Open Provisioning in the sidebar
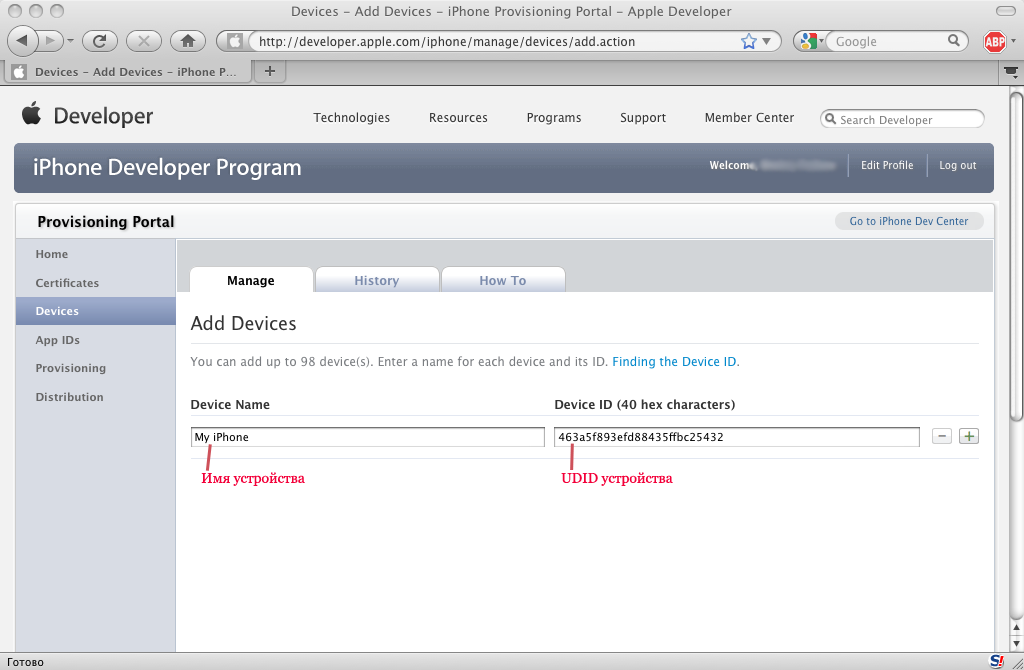 tap(71, 368)
